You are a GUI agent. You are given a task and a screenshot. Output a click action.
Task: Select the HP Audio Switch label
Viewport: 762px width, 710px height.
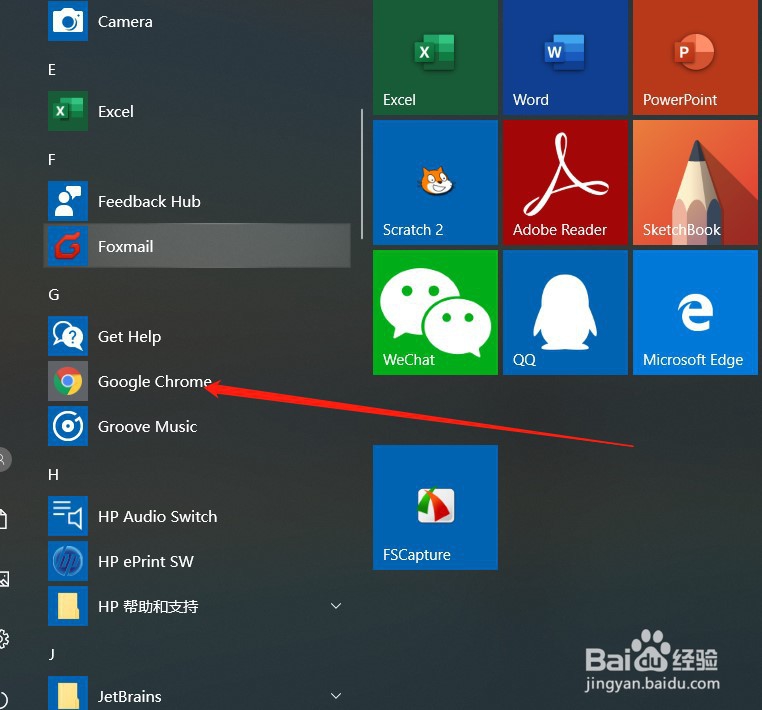(x=157, y=517)
